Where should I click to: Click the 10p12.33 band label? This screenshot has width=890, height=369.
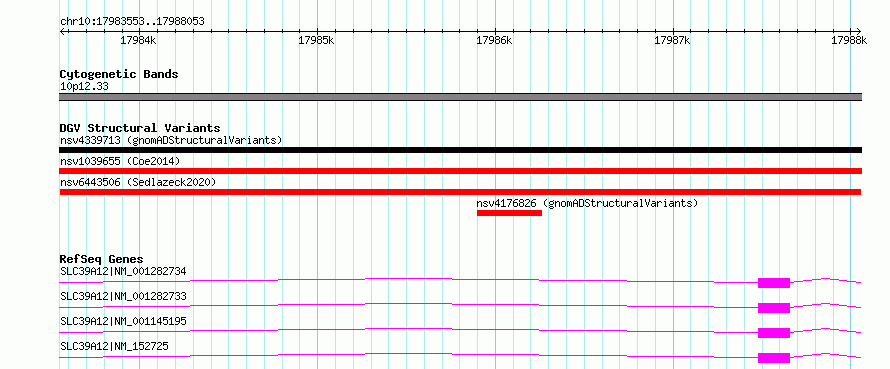84,87
